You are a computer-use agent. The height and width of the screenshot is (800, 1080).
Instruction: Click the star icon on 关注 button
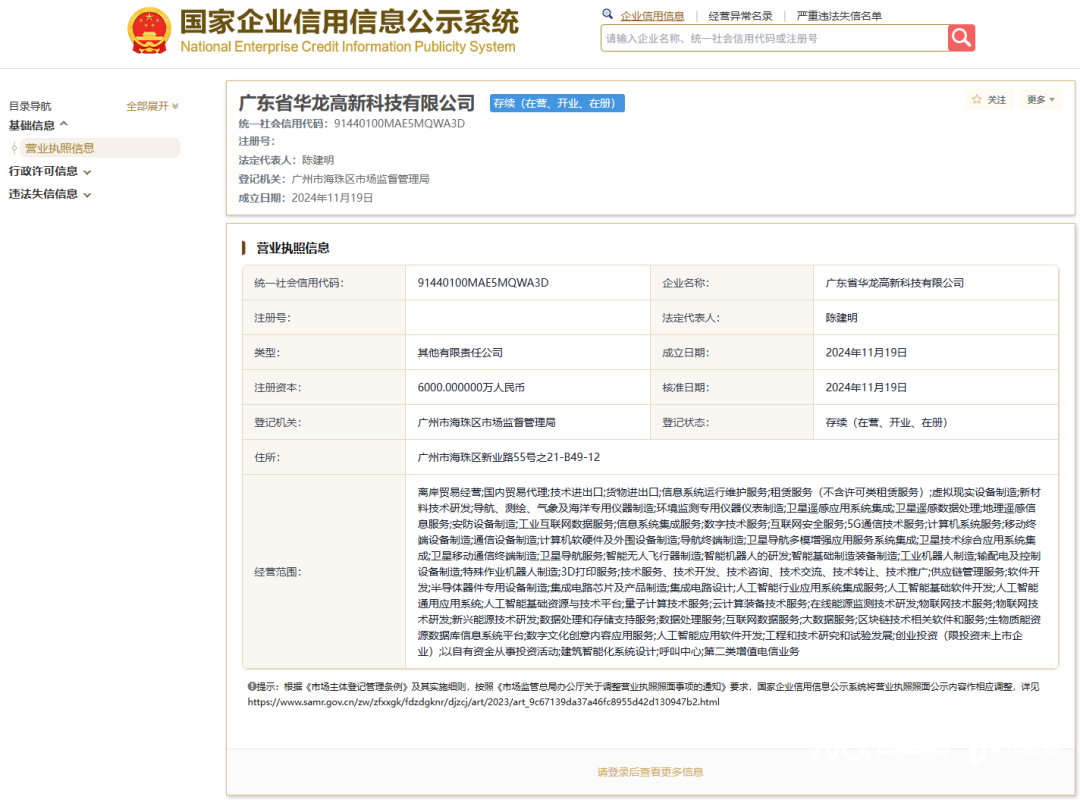click(x=976, y=100)
